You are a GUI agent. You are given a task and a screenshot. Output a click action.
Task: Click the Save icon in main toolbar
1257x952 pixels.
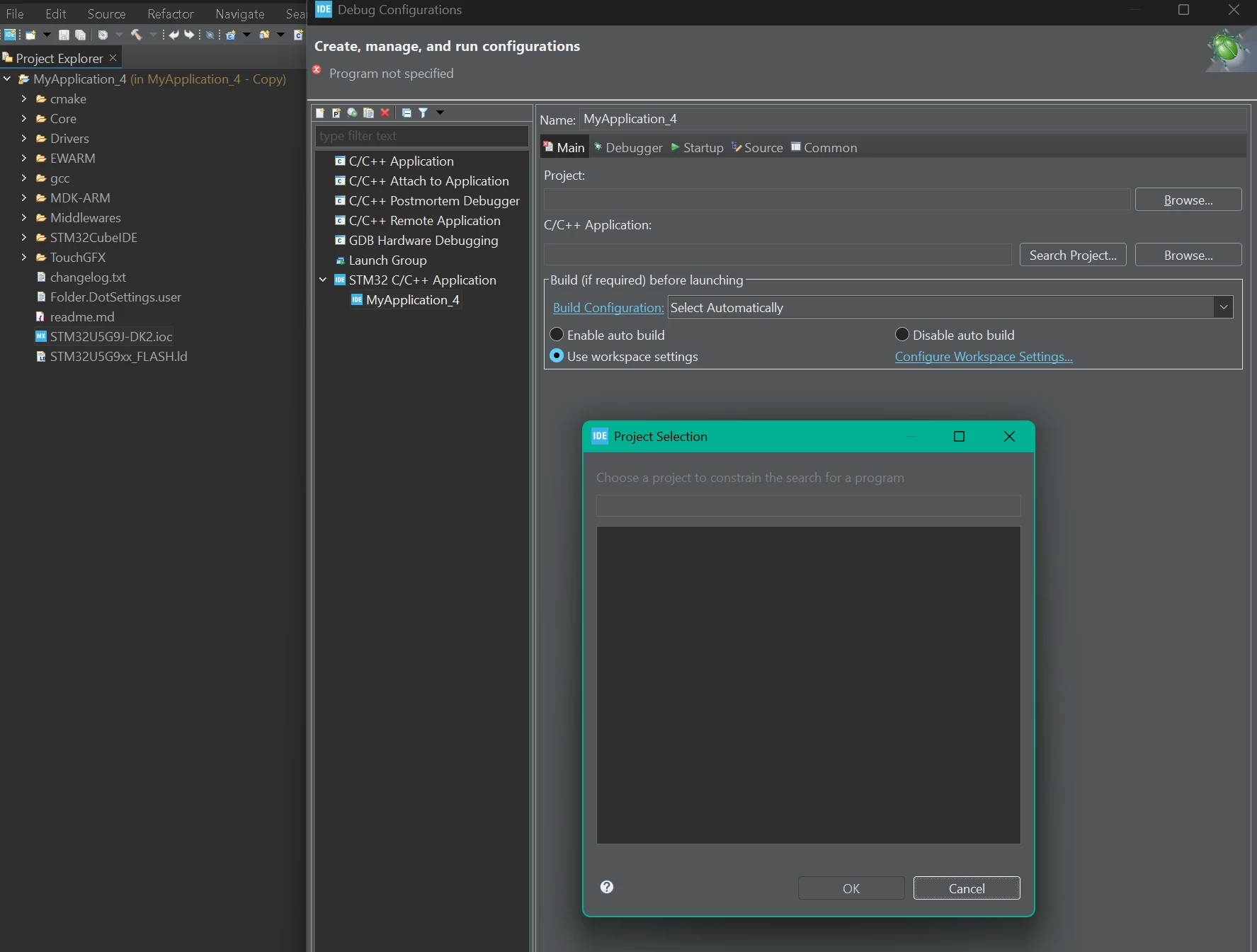[64, 35]
